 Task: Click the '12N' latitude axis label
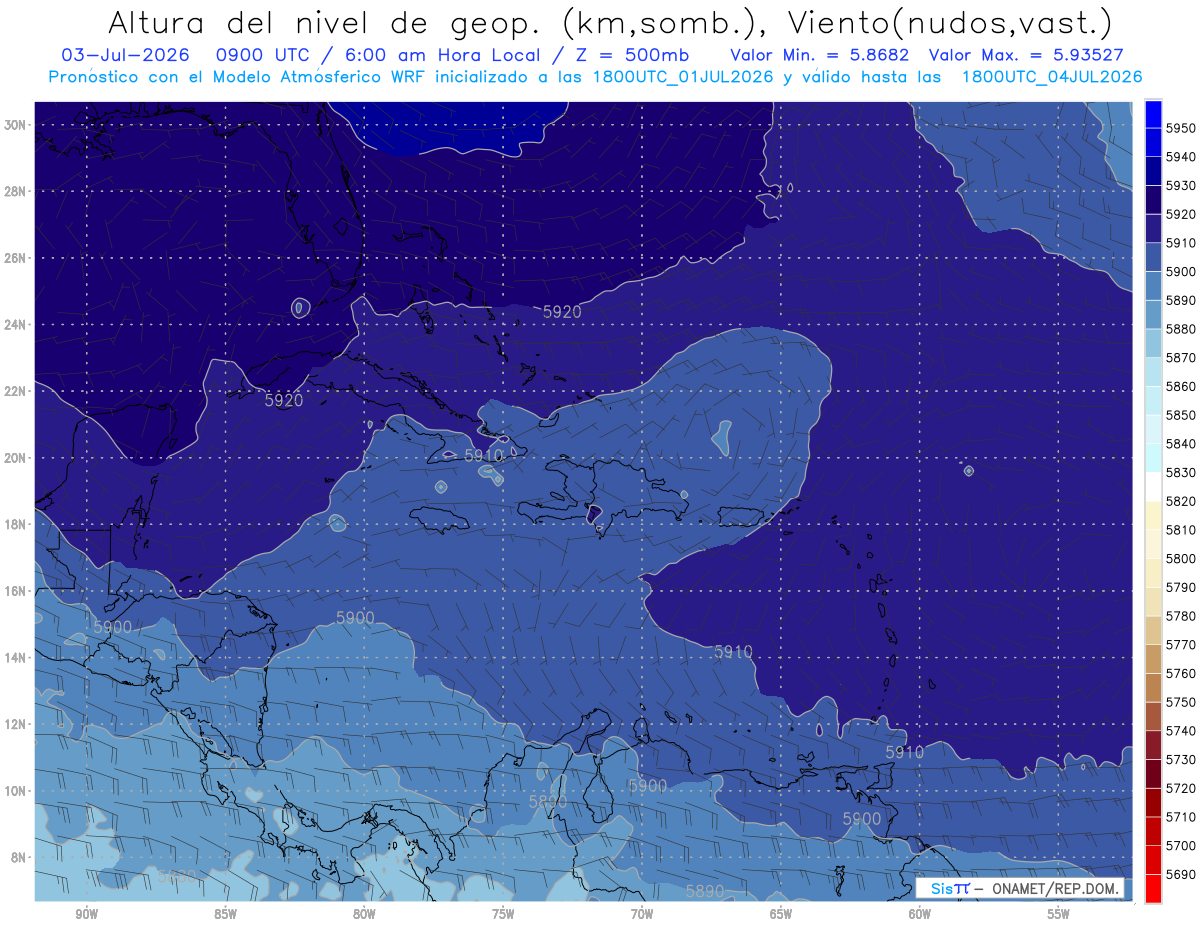[x=15, y=724]
